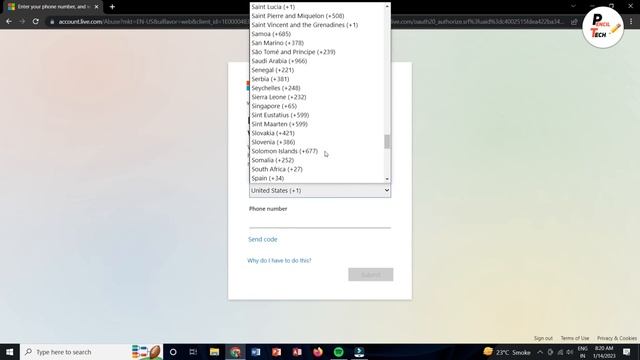Click the volume icon in system tray
This screenshot has height=360, width=640.
click(x=569, y=352)
